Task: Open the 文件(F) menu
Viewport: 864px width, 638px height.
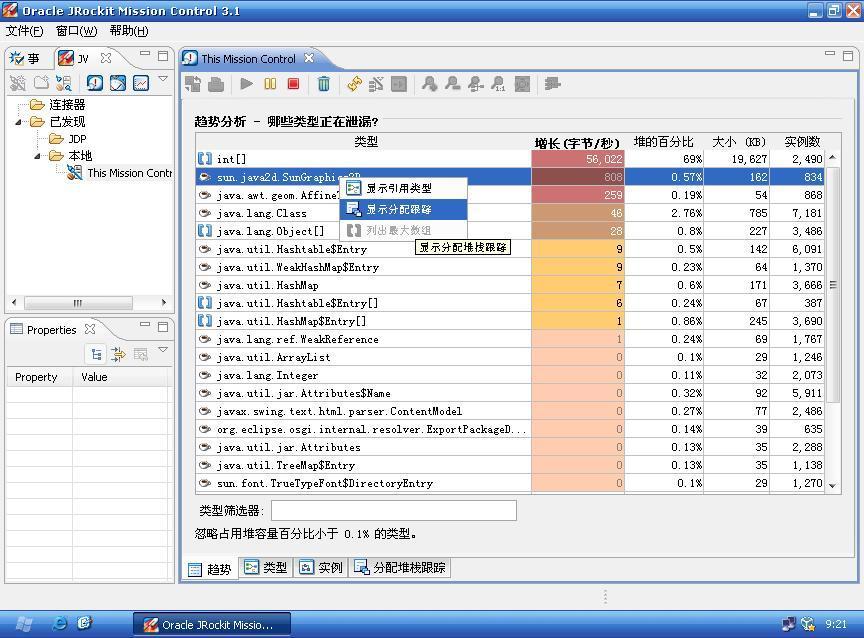Action: coord(24,31)
